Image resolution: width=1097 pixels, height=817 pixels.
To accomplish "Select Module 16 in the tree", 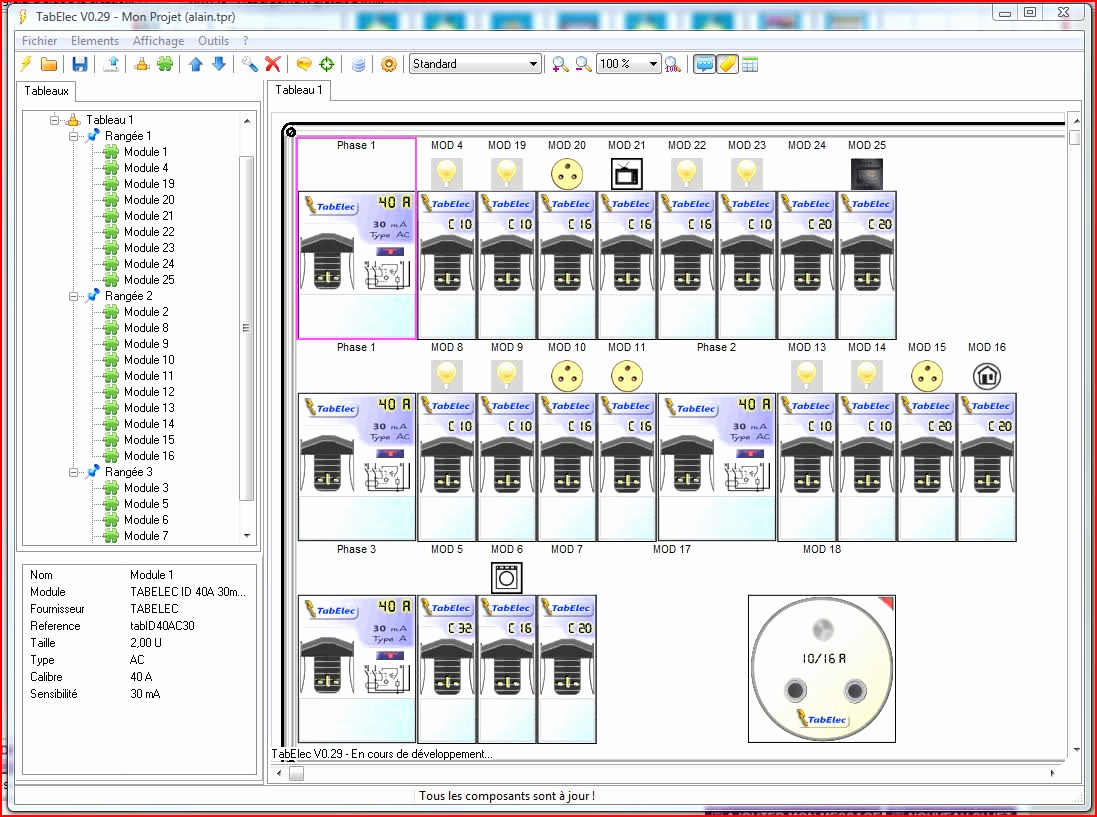I will [x=149, y=456].
